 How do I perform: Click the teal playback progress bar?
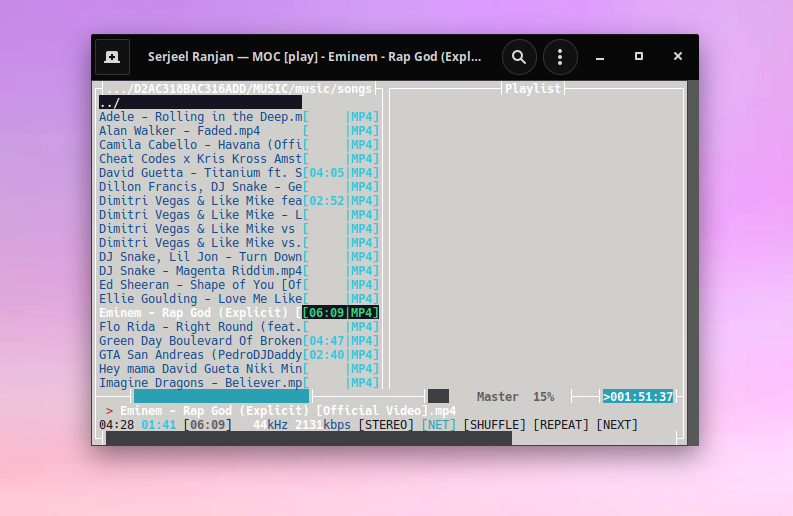pos(222,396)
